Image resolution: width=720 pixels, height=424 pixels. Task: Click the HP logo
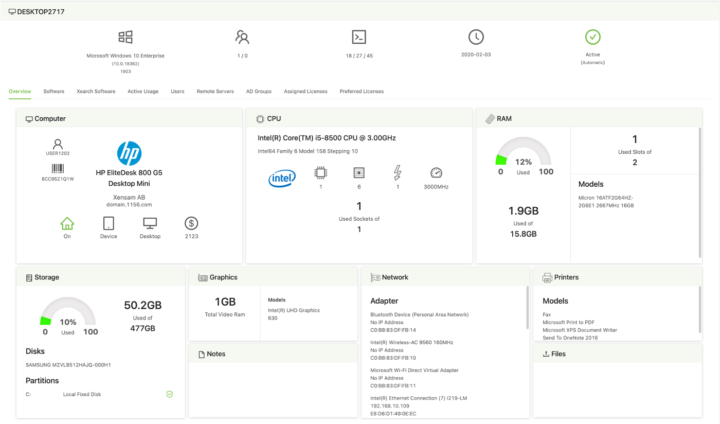pos(129,153)
